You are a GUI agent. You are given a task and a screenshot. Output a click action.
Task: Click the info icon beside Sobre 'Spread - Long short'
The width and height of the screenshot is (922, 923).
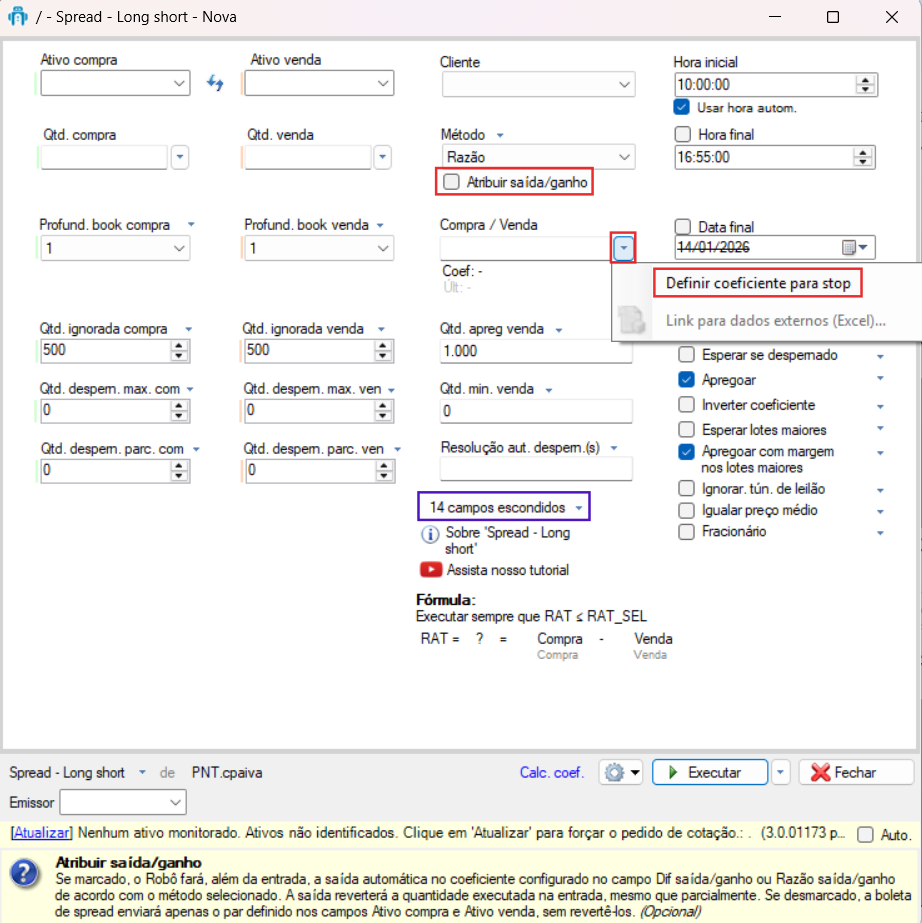tap(430, 534)
